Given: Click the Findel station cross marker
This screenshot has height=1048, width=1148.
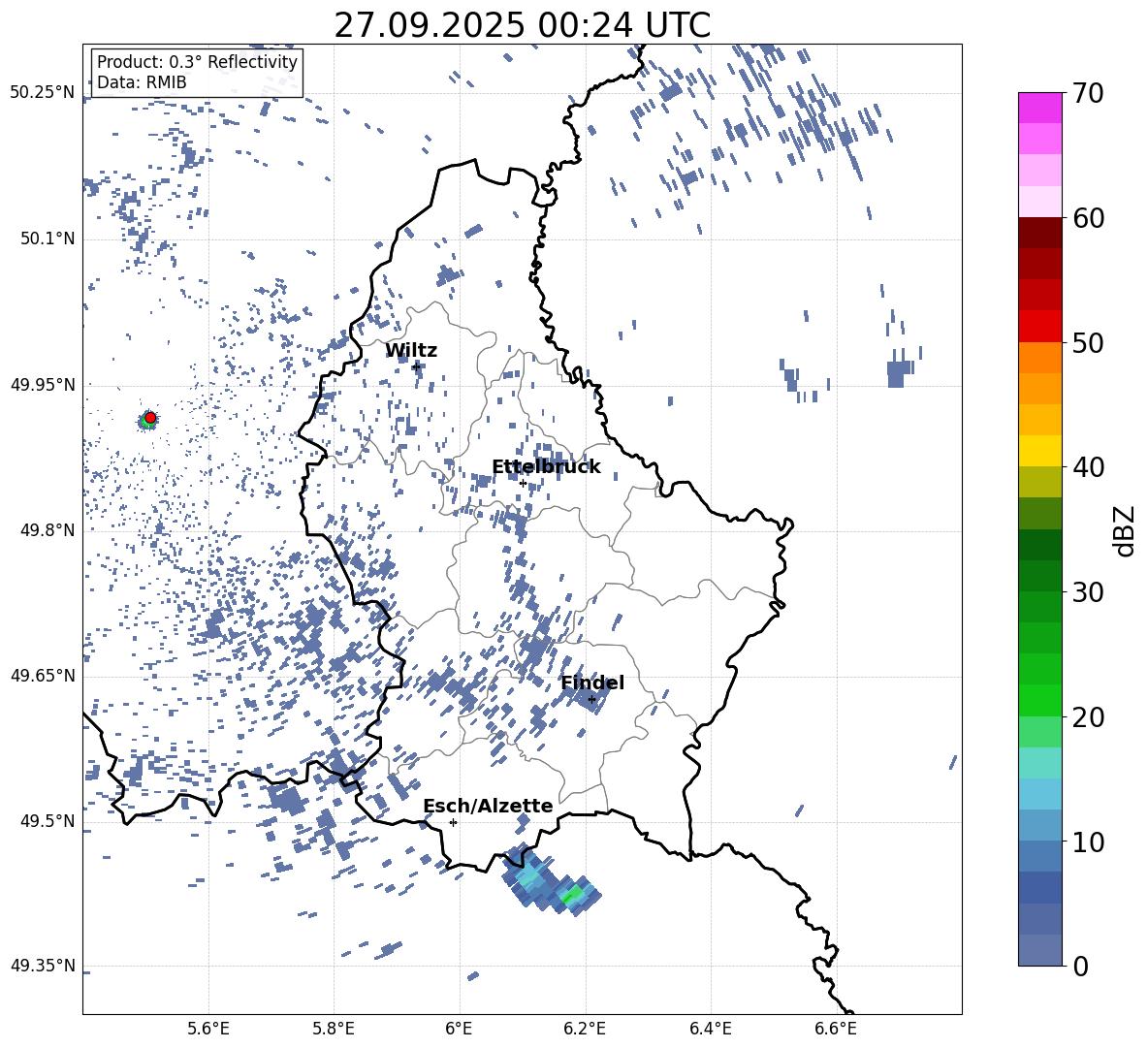Looking at the screenshot, I should tap(591, 700).
